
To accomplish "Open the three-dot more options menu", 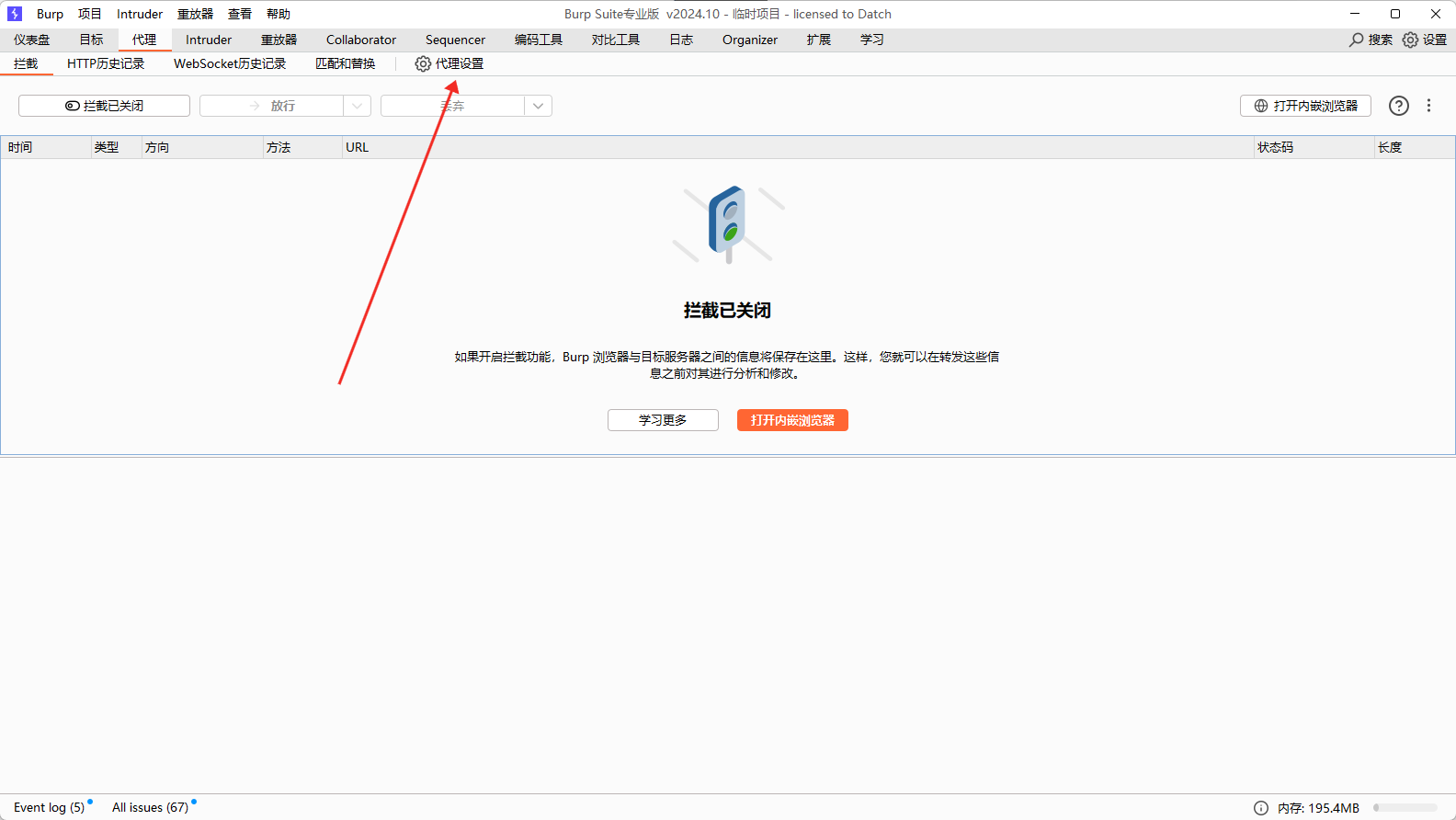I will pos(1428,106).
